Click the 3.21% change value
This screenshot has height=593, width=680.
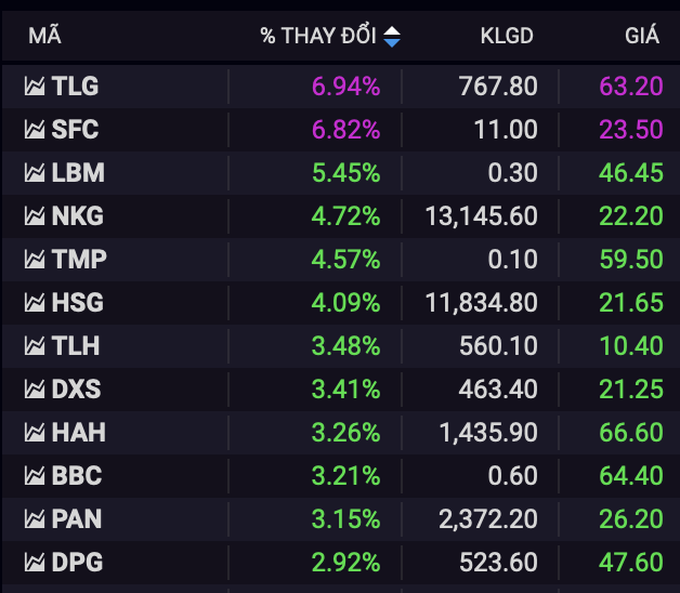[346, 475]
